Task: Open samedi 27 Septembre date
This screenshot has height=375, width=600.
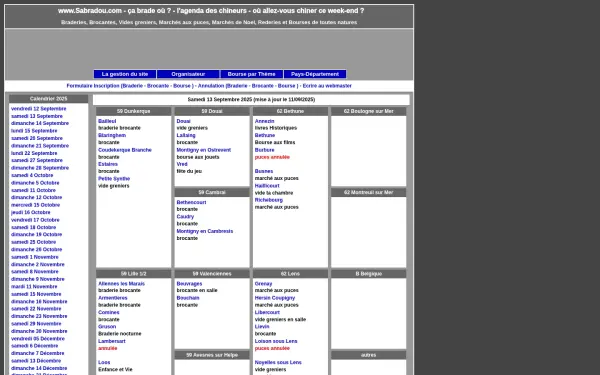Action: 37,161
